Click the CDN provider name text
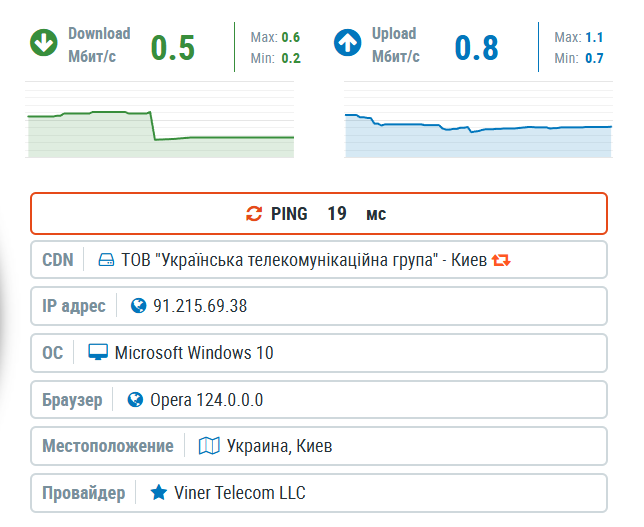The image size is (644, 527). tap(304, 260)
